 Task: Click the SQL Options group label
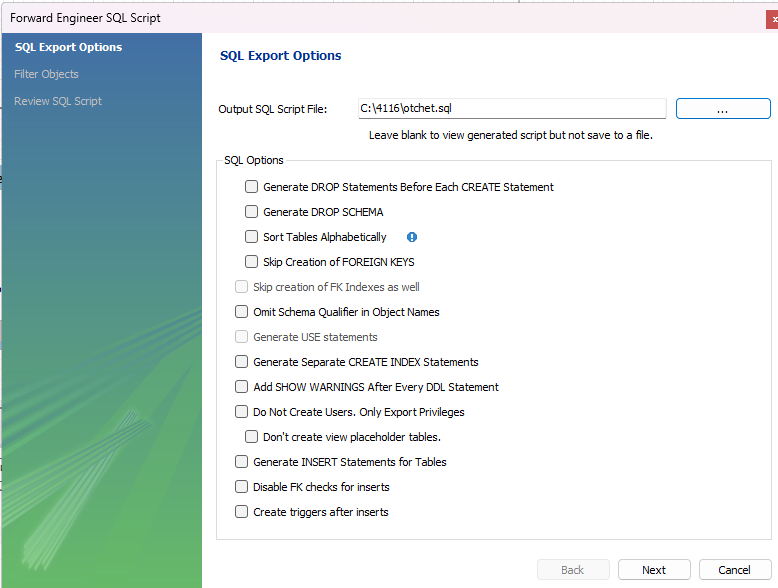254,160
